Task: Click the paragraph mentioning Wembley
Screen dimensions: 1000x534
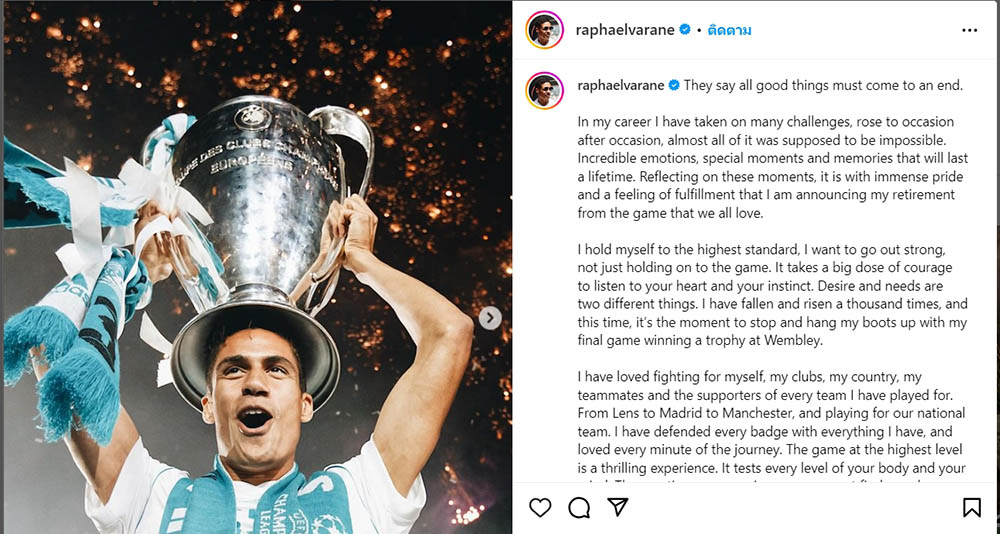Action: coord(772,295)
